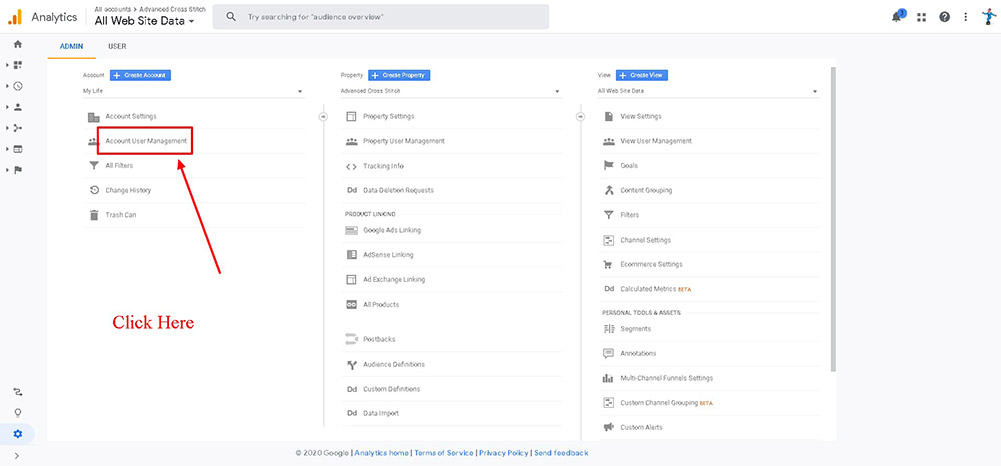Click the Privacy Policy link
This screenshot has width=1001, height=466.
(x=504, y=453)
